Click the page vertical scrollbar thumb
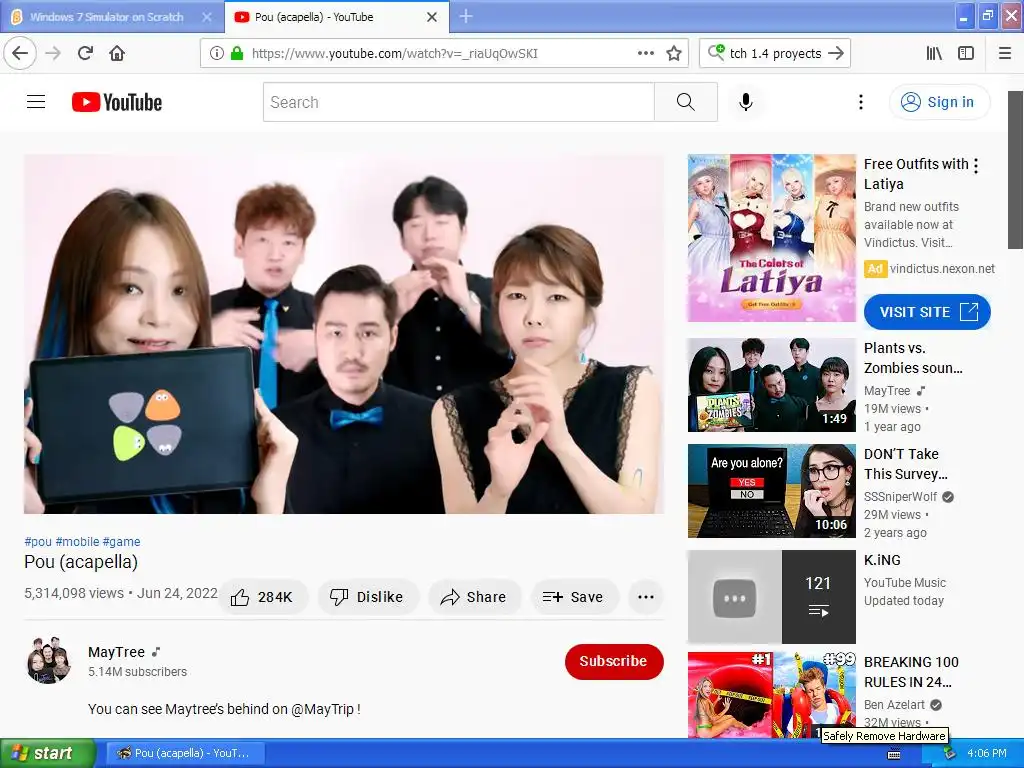 1016,170
